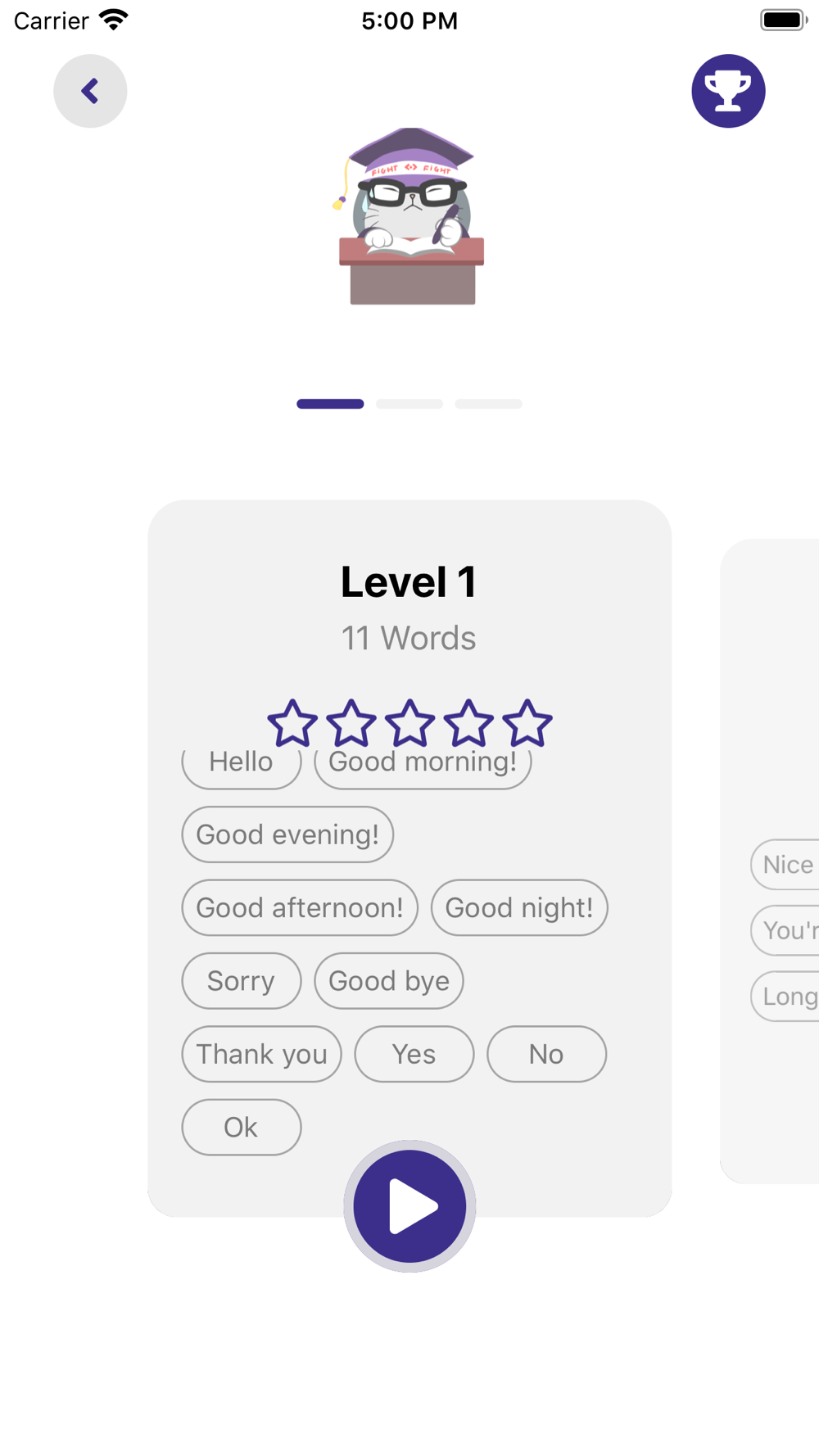Choose the "Good night!" word chip
The height and width of the screenshot is (1456, 819).
coord(519,907)
